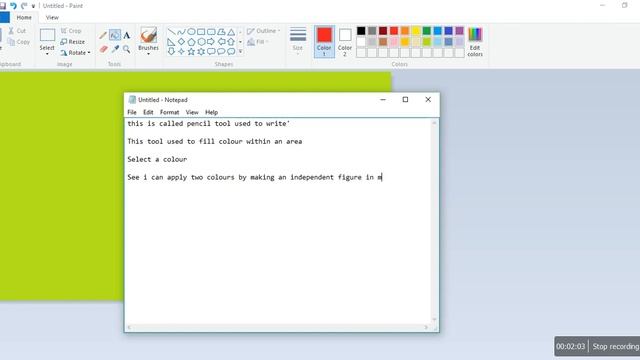Click the Notepad vertical scrollbar
The image size is (640, 360).
(435, 221)
